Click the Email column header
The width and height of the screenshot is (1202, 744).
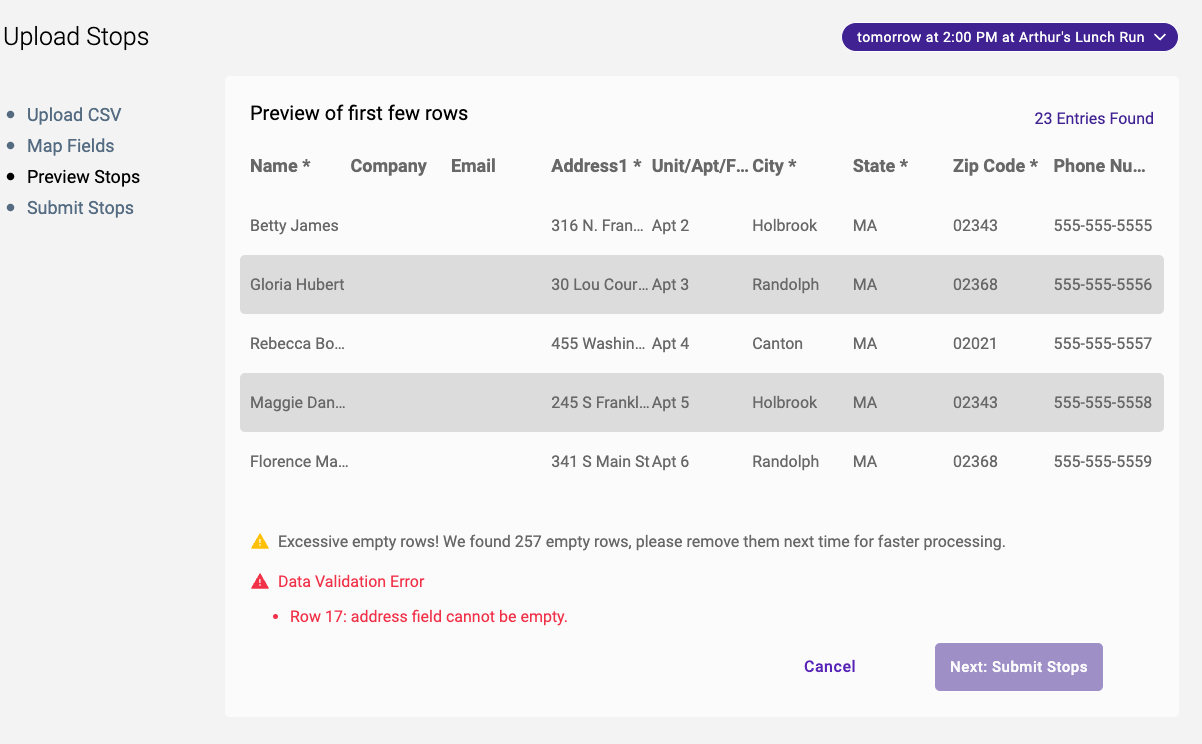(473, 166)
